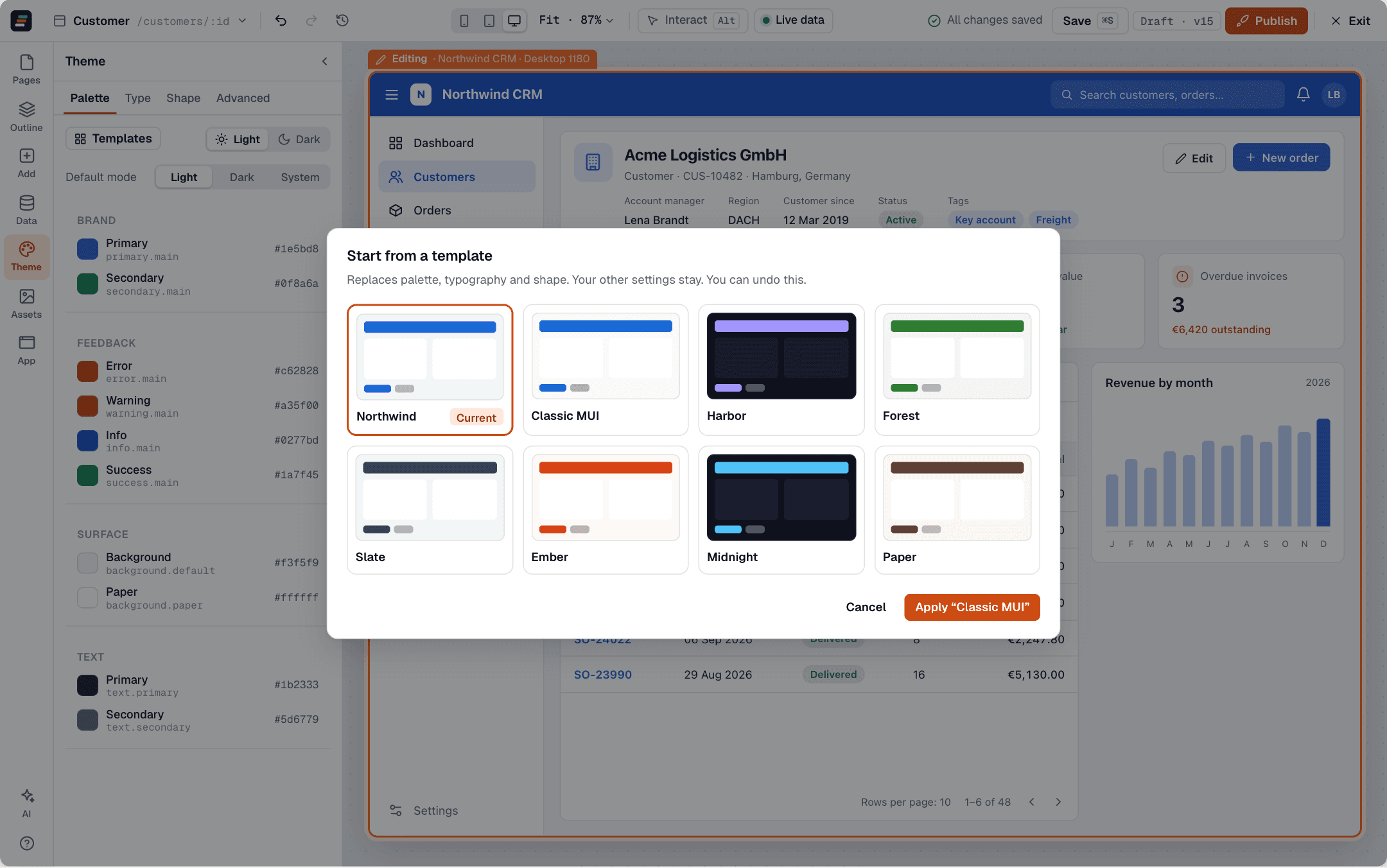This screenshot has width=1387, height=868.
Task: Set default mode to System
Action: pyautogui.click(x=300, y=177)
